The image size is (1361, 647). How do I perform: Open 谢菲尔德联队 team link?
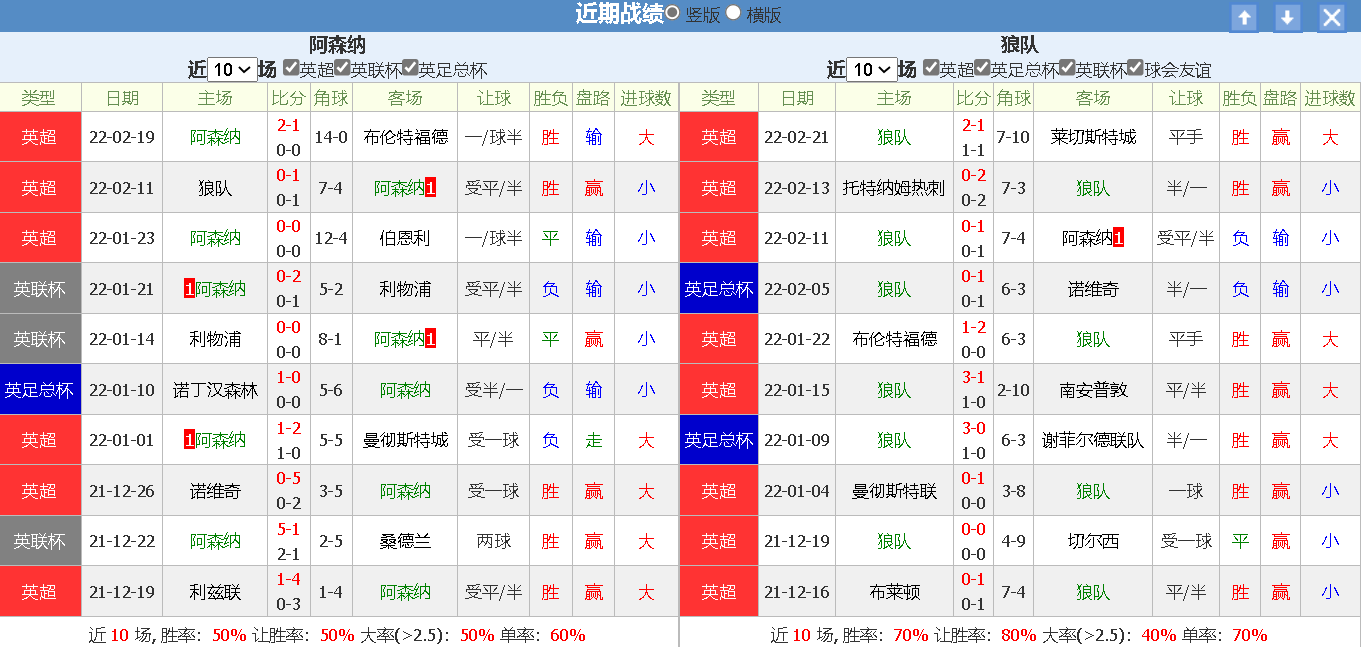[1093, 440]
